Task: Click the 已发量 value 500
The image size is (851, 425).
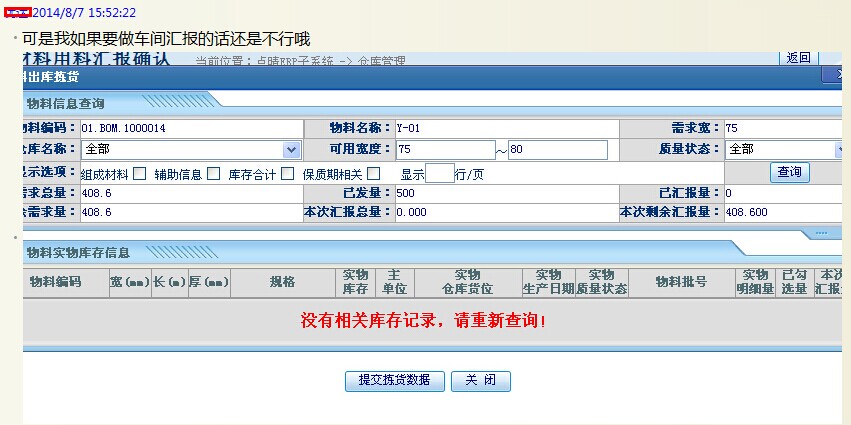Action: coord(405,193)
